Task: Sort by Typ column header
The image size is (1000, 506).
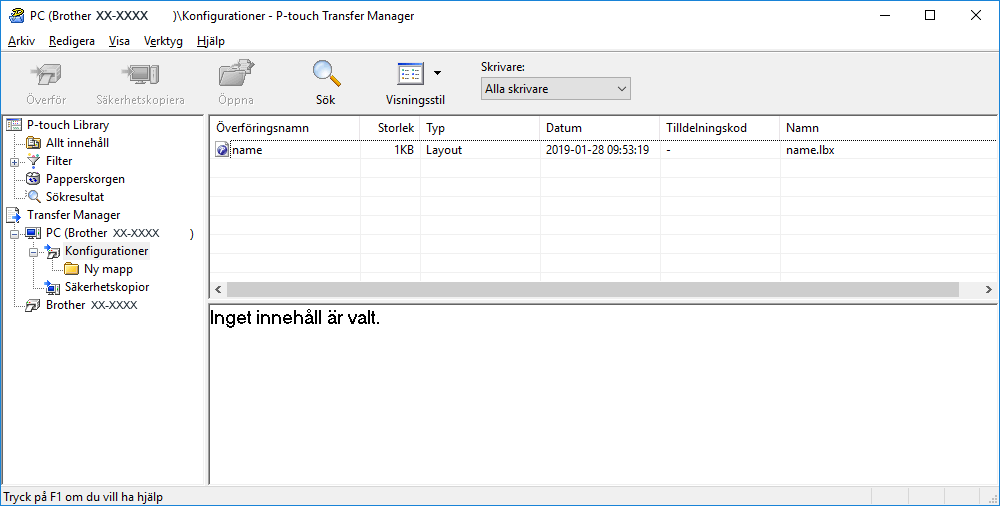Action: point(480,128)
